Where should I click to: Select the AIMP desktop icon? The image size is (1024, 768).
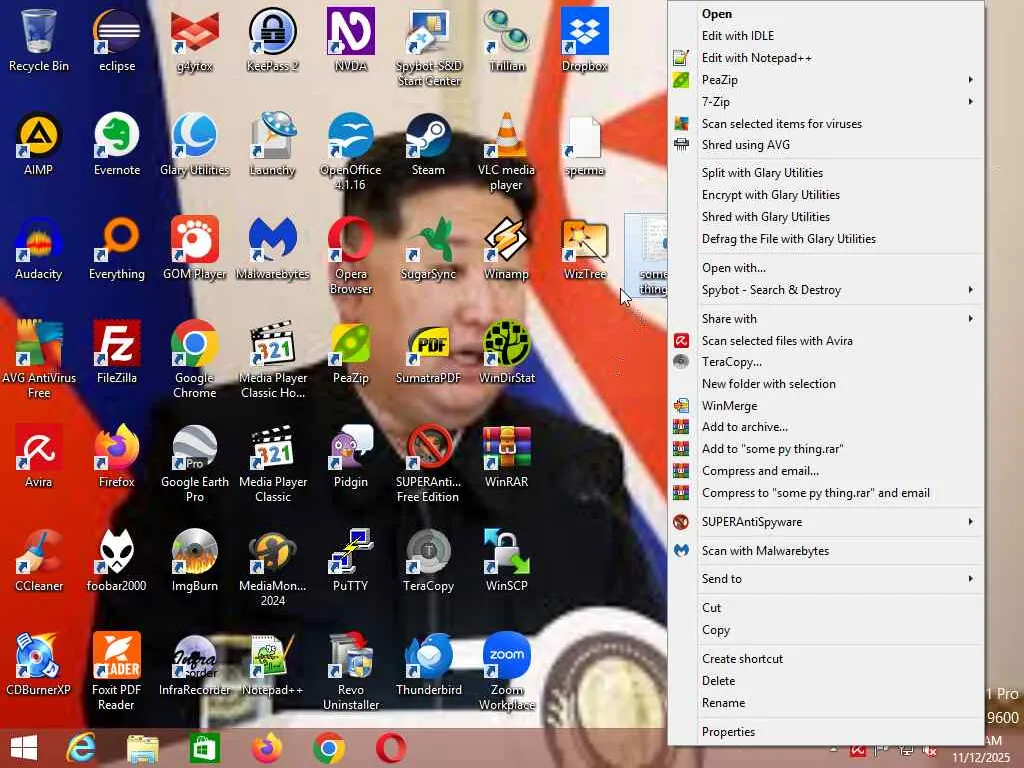tap(39, 144)
